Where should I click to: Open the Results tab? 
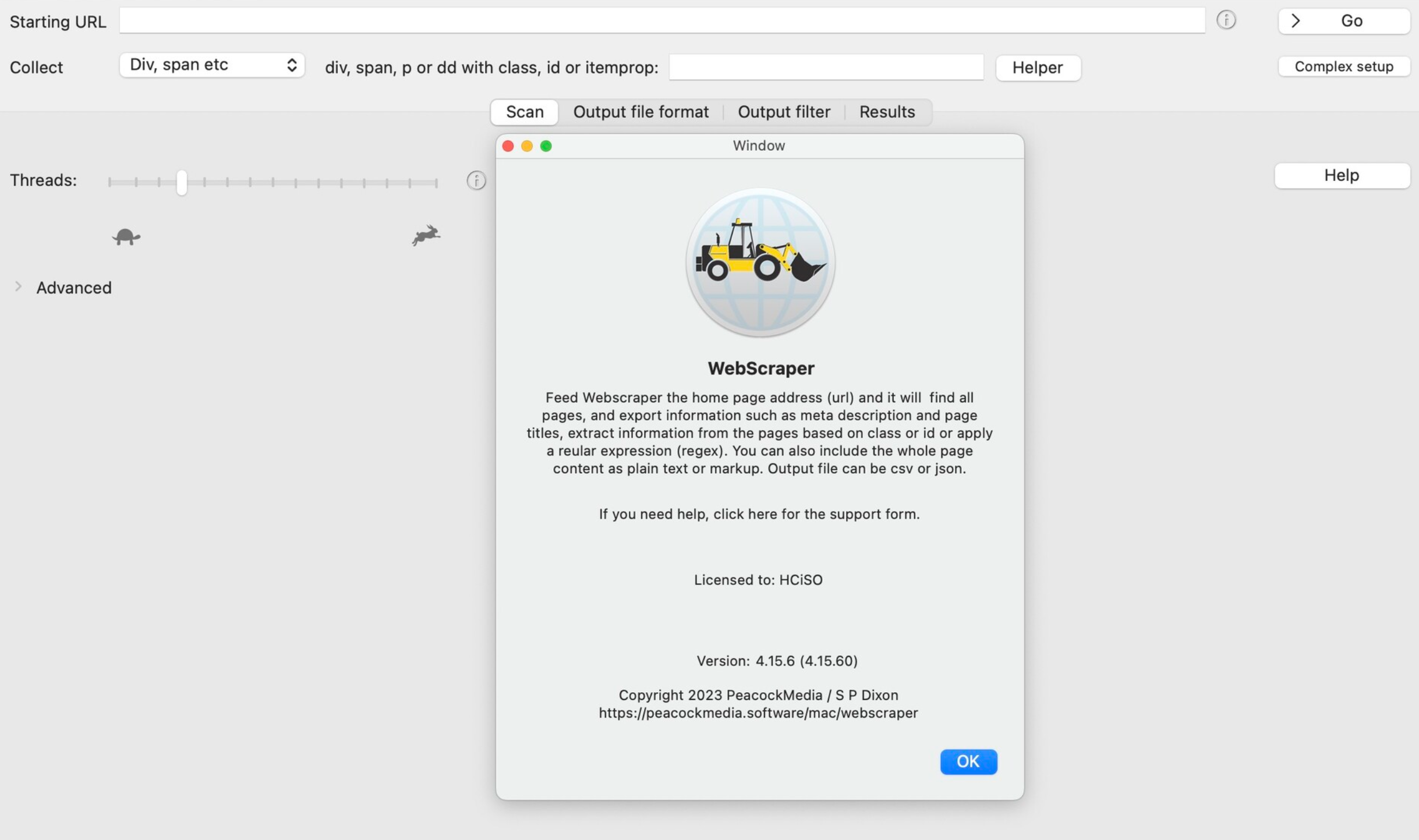tap(887, 112)
